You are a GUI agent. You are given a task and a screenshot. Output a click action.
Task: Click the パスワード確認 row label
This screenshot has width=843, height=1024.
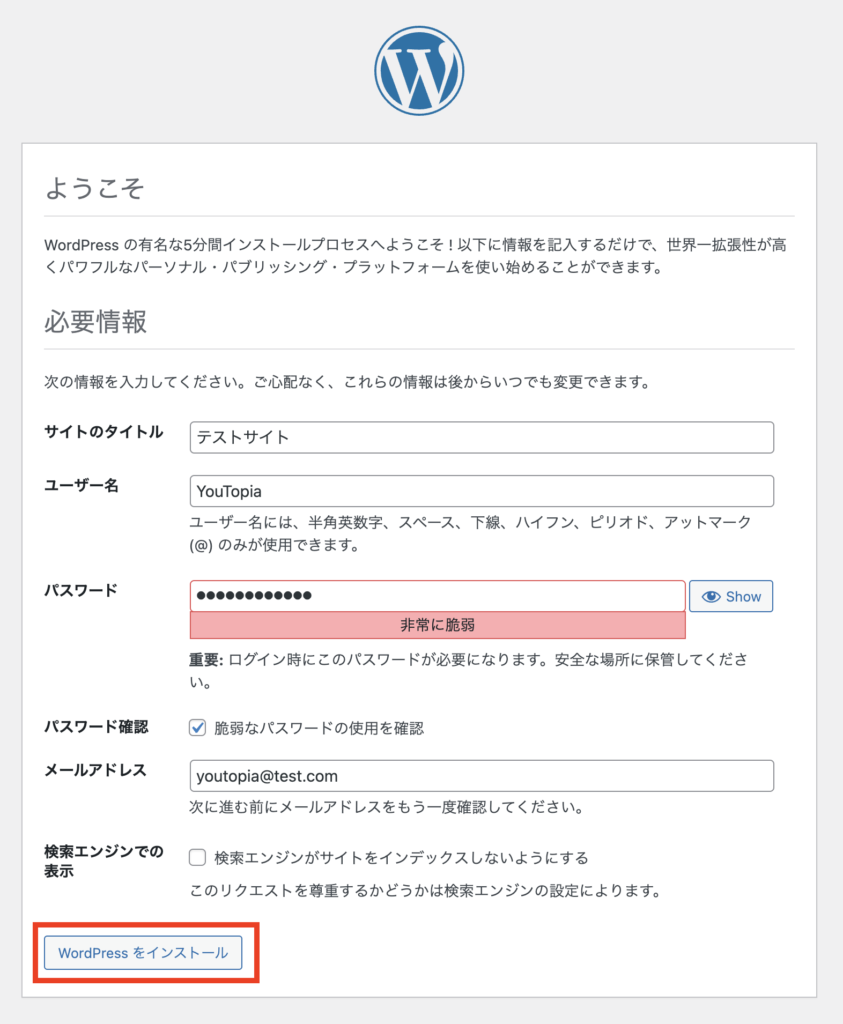(x=96, y=727)
